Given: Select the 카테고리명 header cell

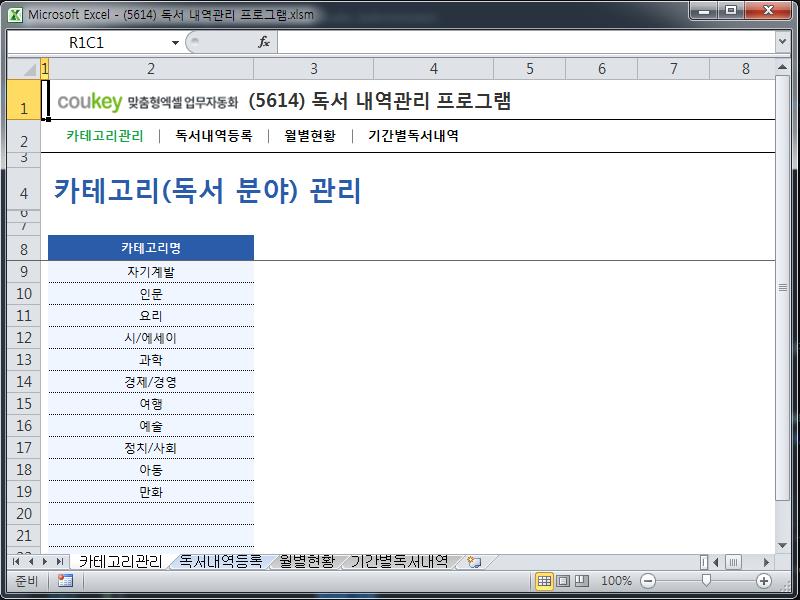Looking at the screenshot, I should tap(151, 248).
